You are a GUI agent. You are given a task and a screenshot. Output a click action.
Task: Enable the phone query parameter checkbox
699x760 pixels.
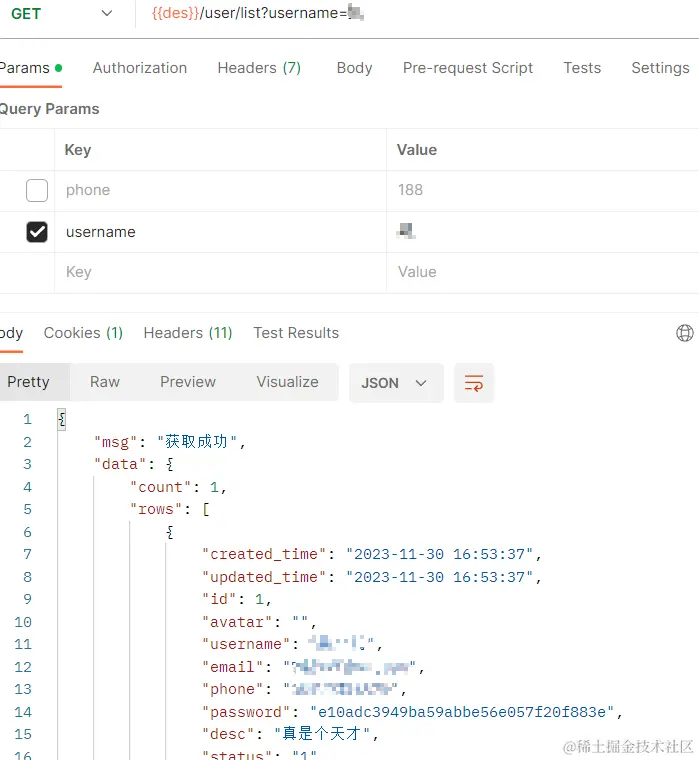coord(37,190)
